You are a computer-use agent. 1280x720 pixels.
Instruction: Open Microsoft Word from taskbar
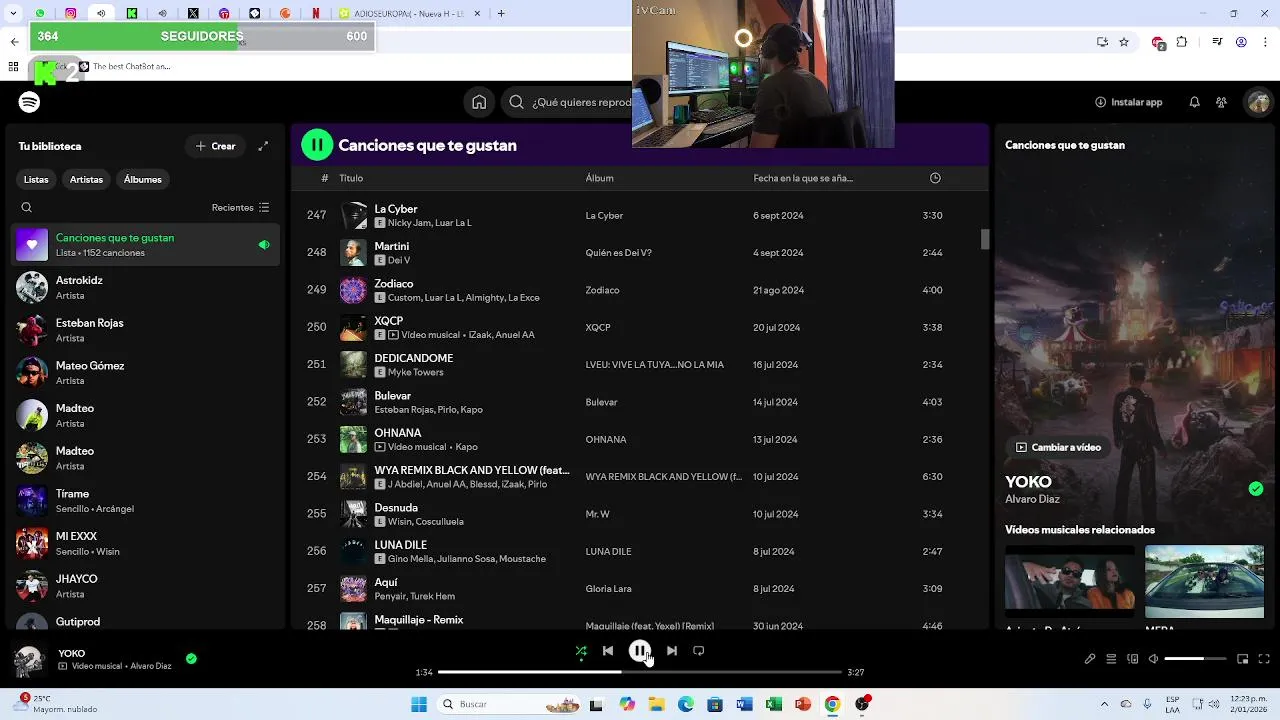click(744, 704)
